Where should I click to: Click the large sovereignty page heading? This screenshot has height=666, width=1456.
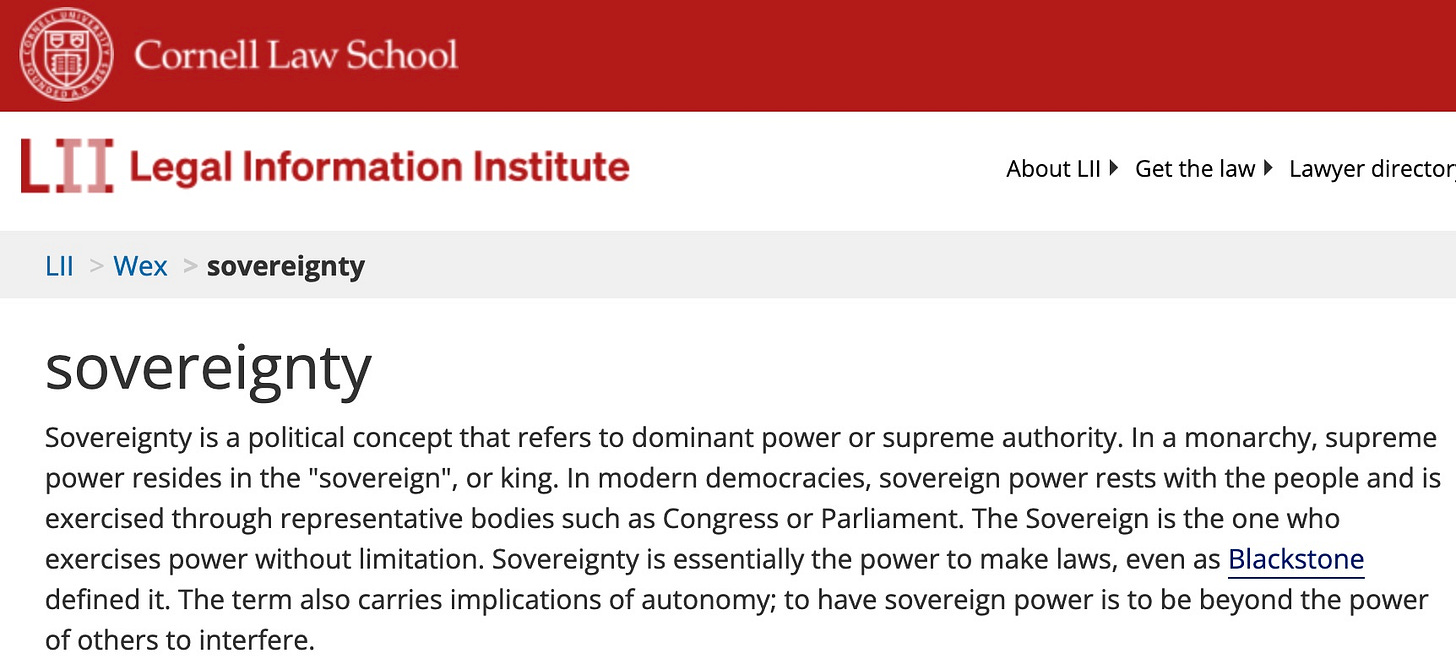208,369
